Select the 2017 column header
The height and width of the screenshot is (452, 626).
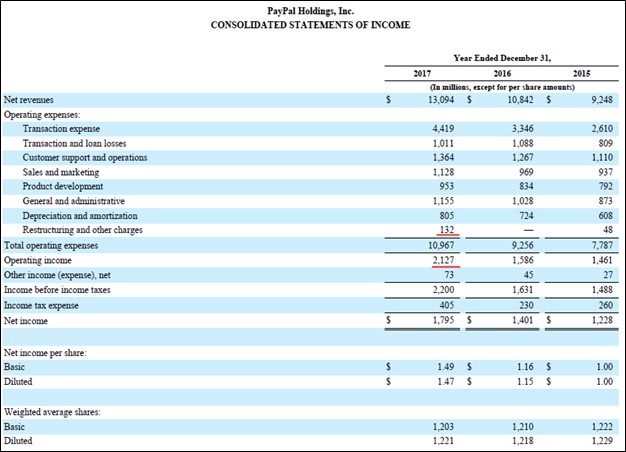pos(422,74)
